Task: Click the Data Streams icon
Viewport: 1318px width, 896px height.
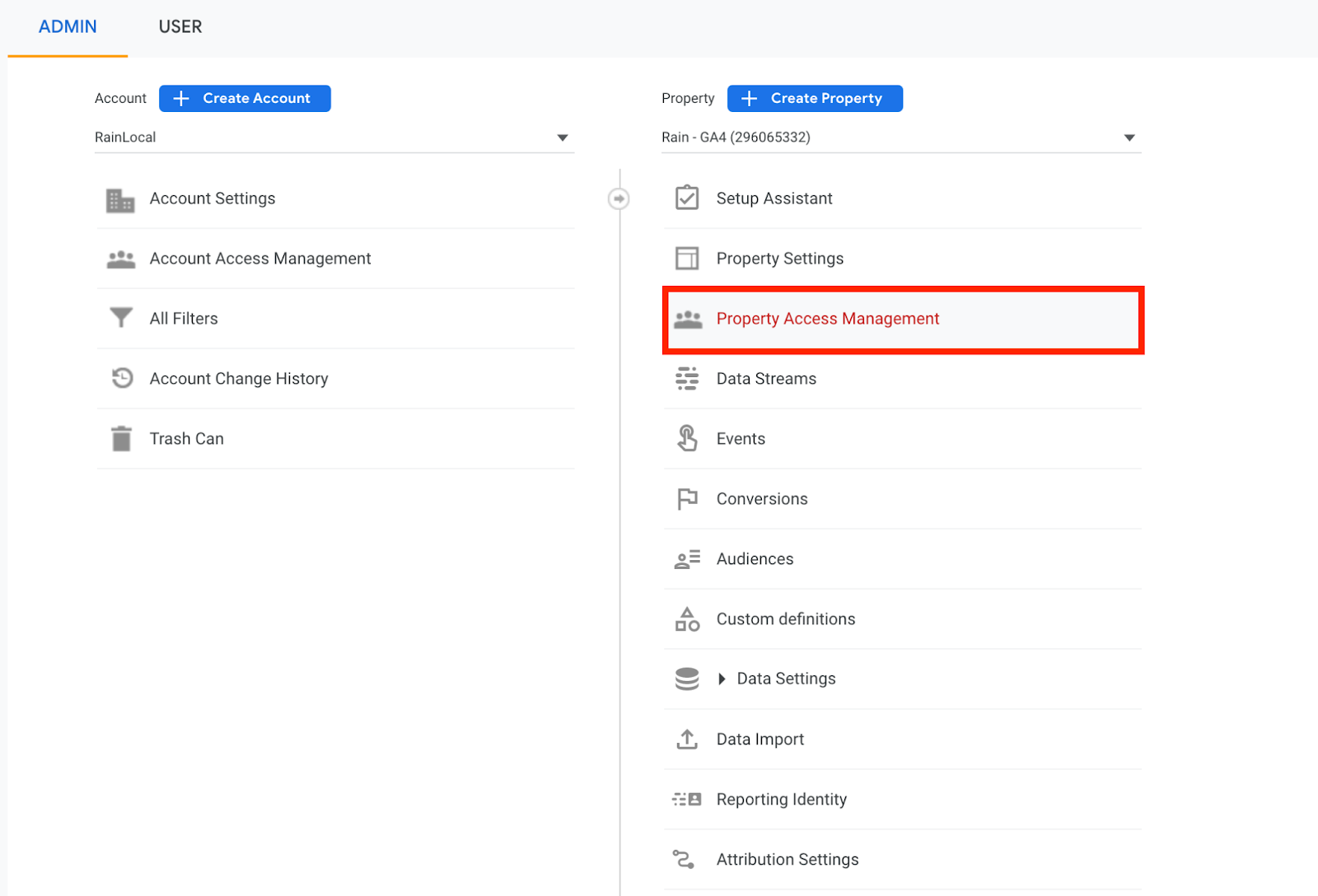Action: [x=687, y=379]
